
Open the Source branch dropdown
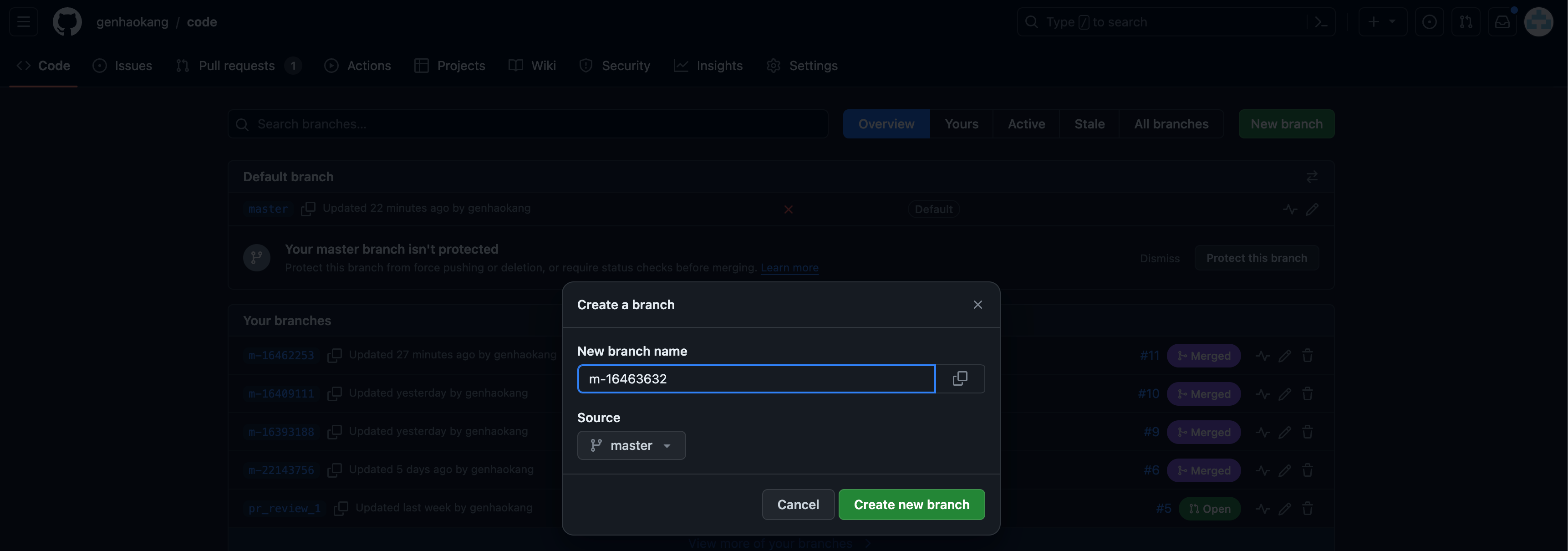click(x=631, y=446)
